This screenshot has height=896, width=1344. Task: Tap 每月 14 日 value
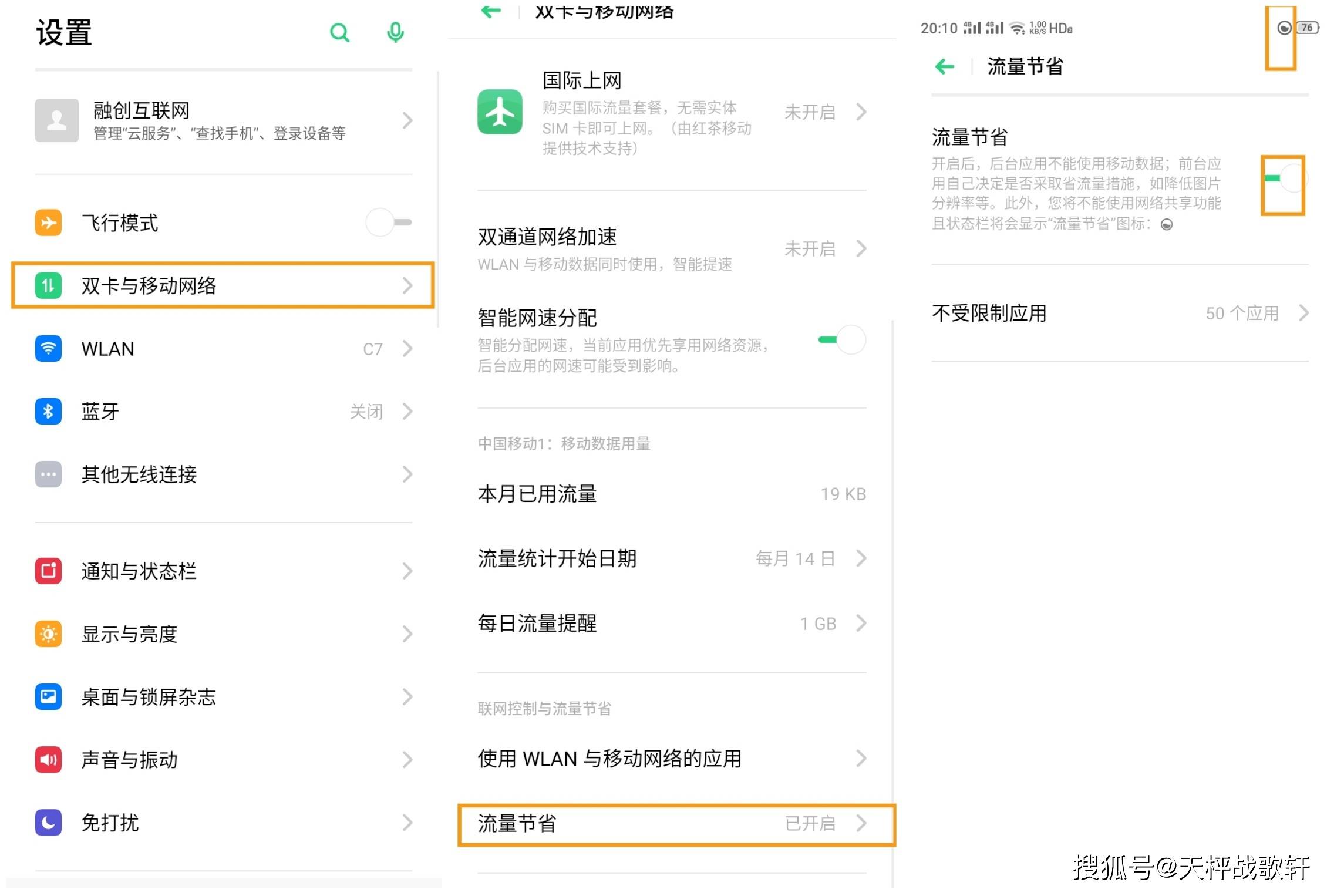(795, 558)
